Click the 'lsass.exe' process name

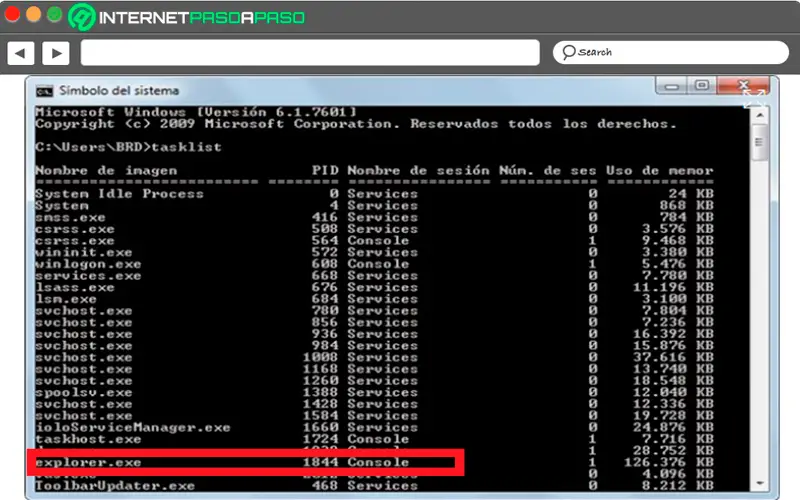pos(75,288)
